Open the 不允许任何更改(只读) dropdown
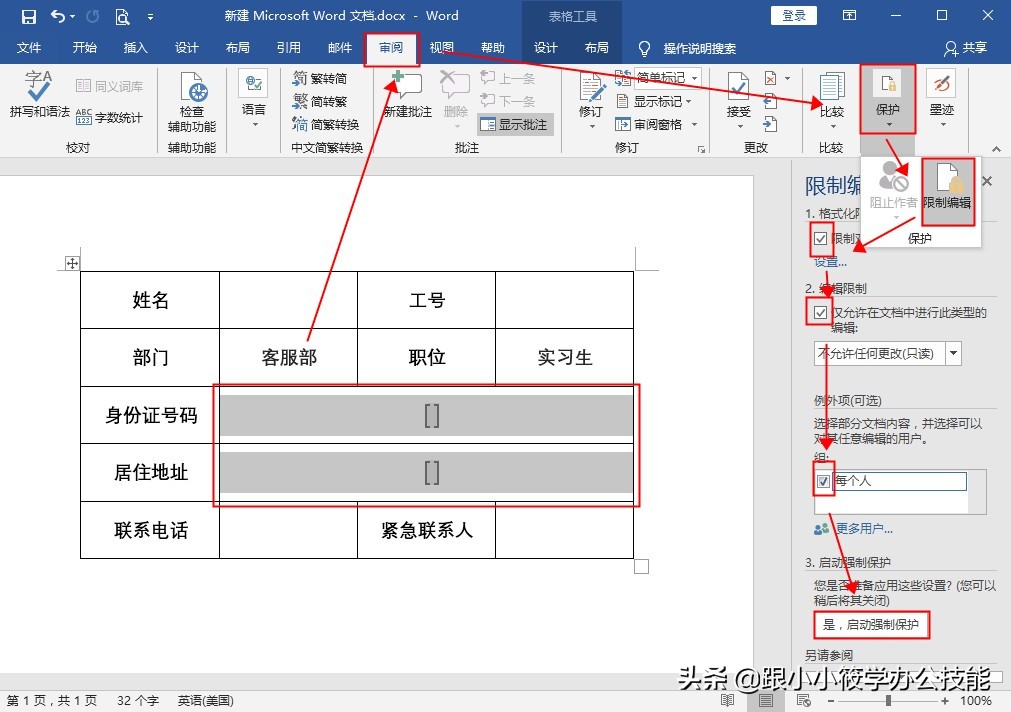Image resolution: width=1011 pixels, height=712 pixels. tap(953, 352)
